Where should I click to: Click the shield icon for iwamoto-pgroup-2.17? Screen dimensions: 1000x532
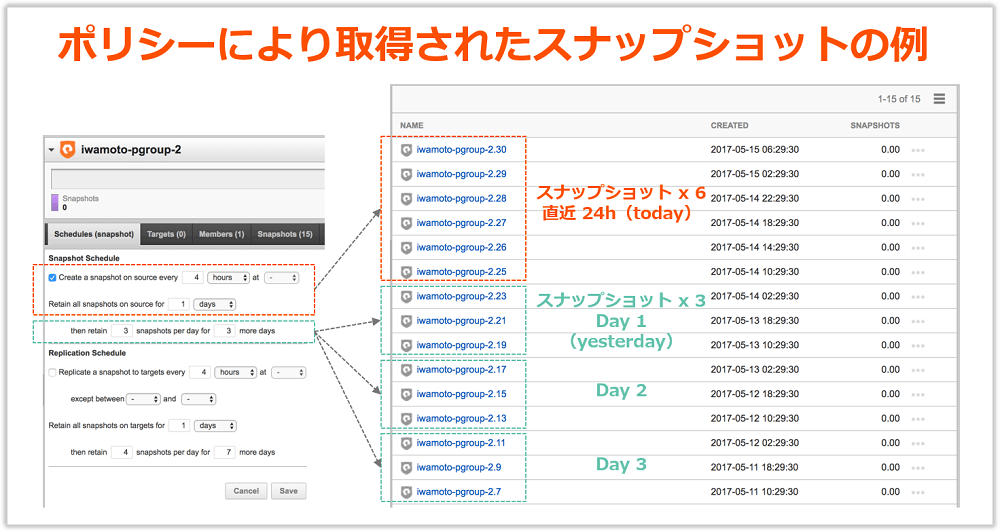pyautogui.click(x=406, y=370)
